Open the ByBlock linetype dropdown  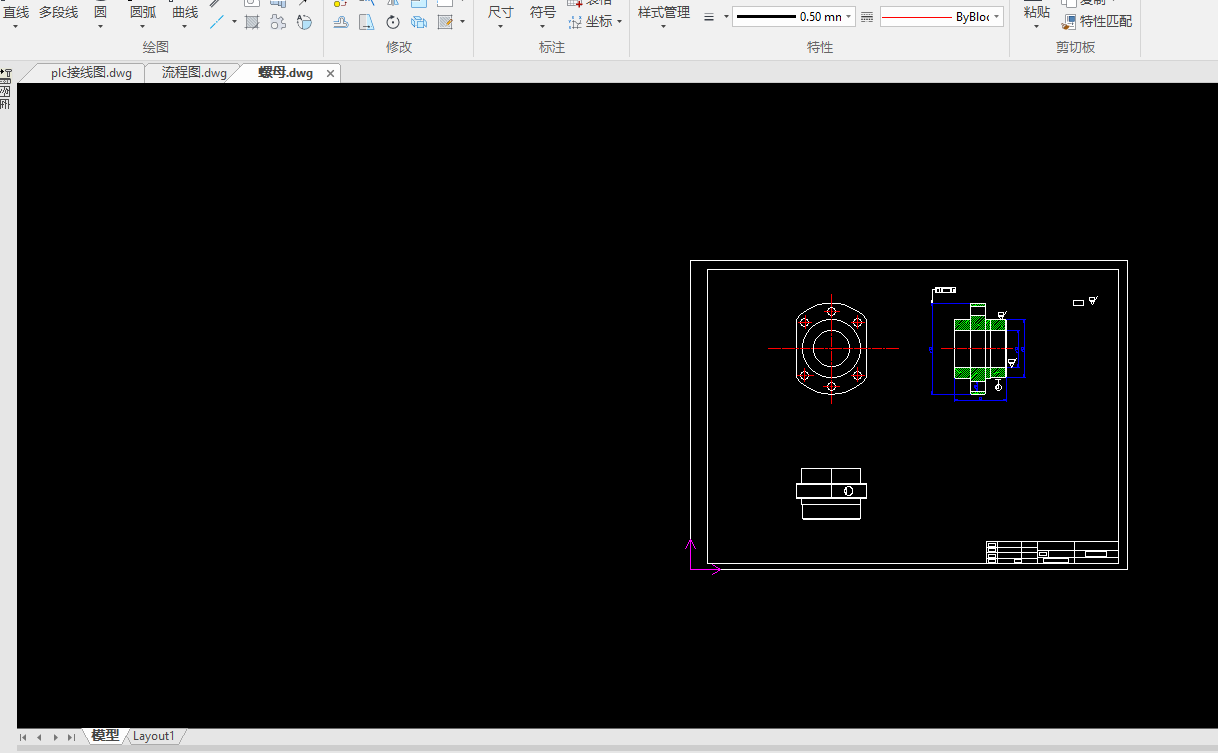[x=942, y=17]
